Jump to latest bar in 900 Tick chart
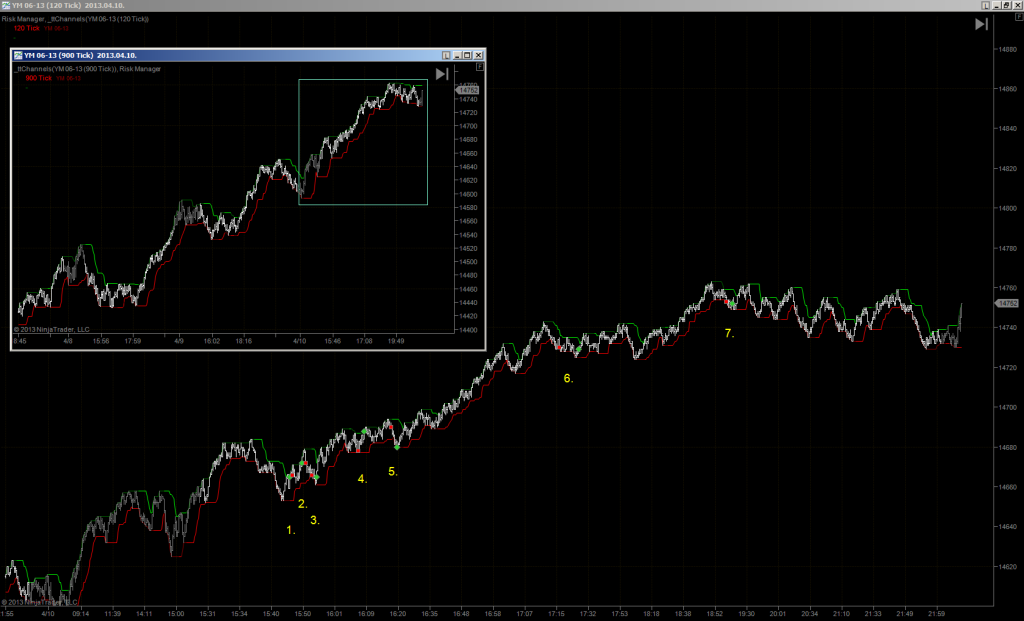The height and width of the screenshot is (621, 1024). click(442, 74)
